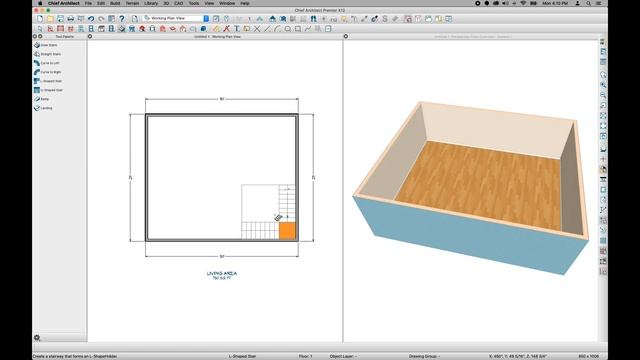Open the Terrain menu
The width and height of the screenshot is (640, 360).
click(132, 3)
